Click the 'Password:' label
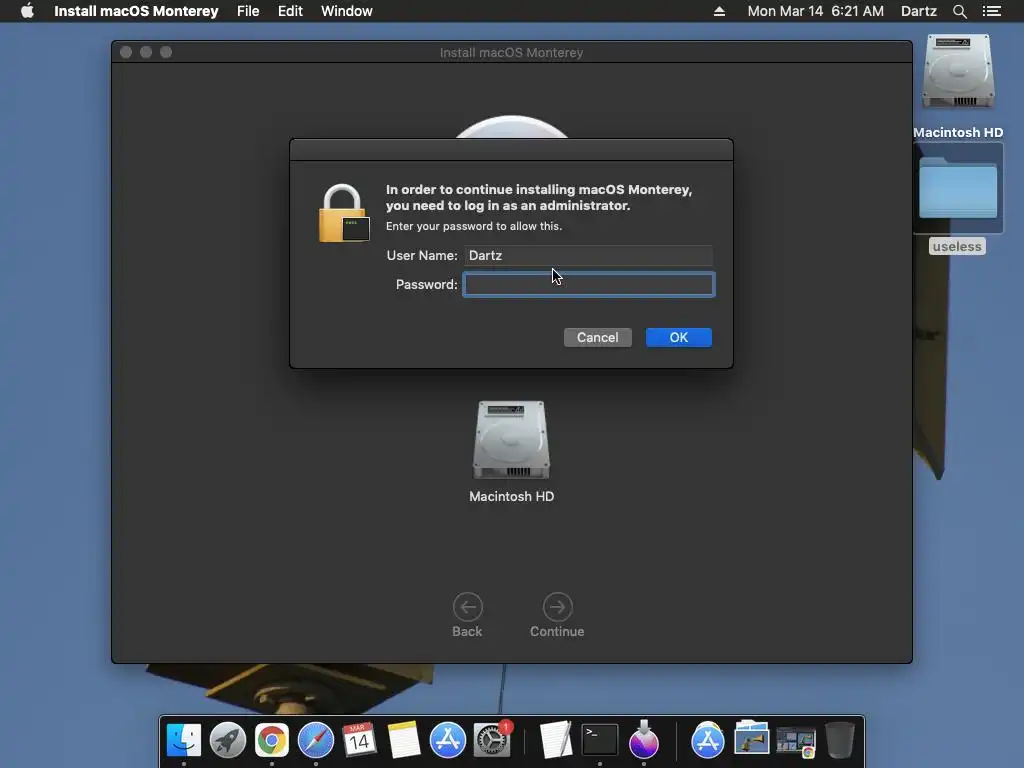The image size is (1024, 768). click(426, 285)
